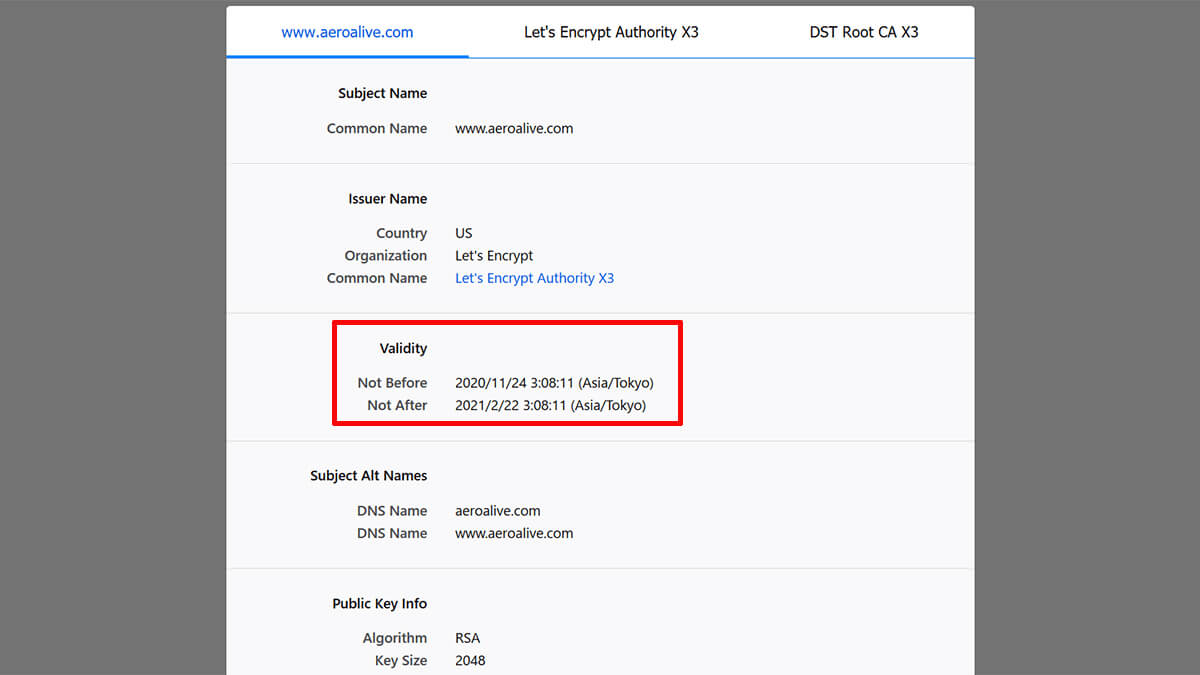Switch to the www.aeroalive.com certificate tab
Image resolution: width=1200 pixels, height=675 pixels.
347,32
